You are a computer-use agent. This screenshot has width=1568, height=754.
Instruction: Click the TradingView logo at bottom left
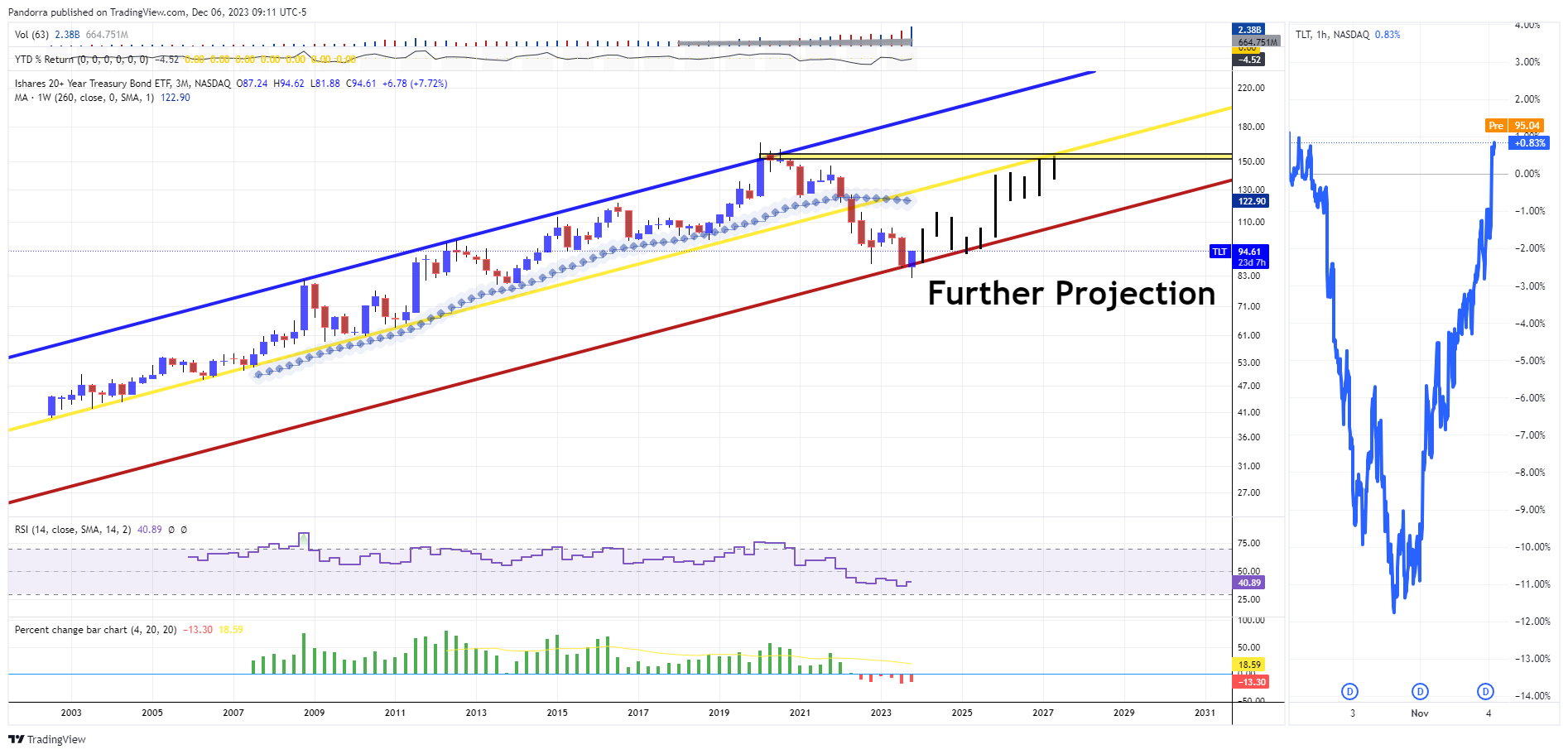[x=47, y=739]
